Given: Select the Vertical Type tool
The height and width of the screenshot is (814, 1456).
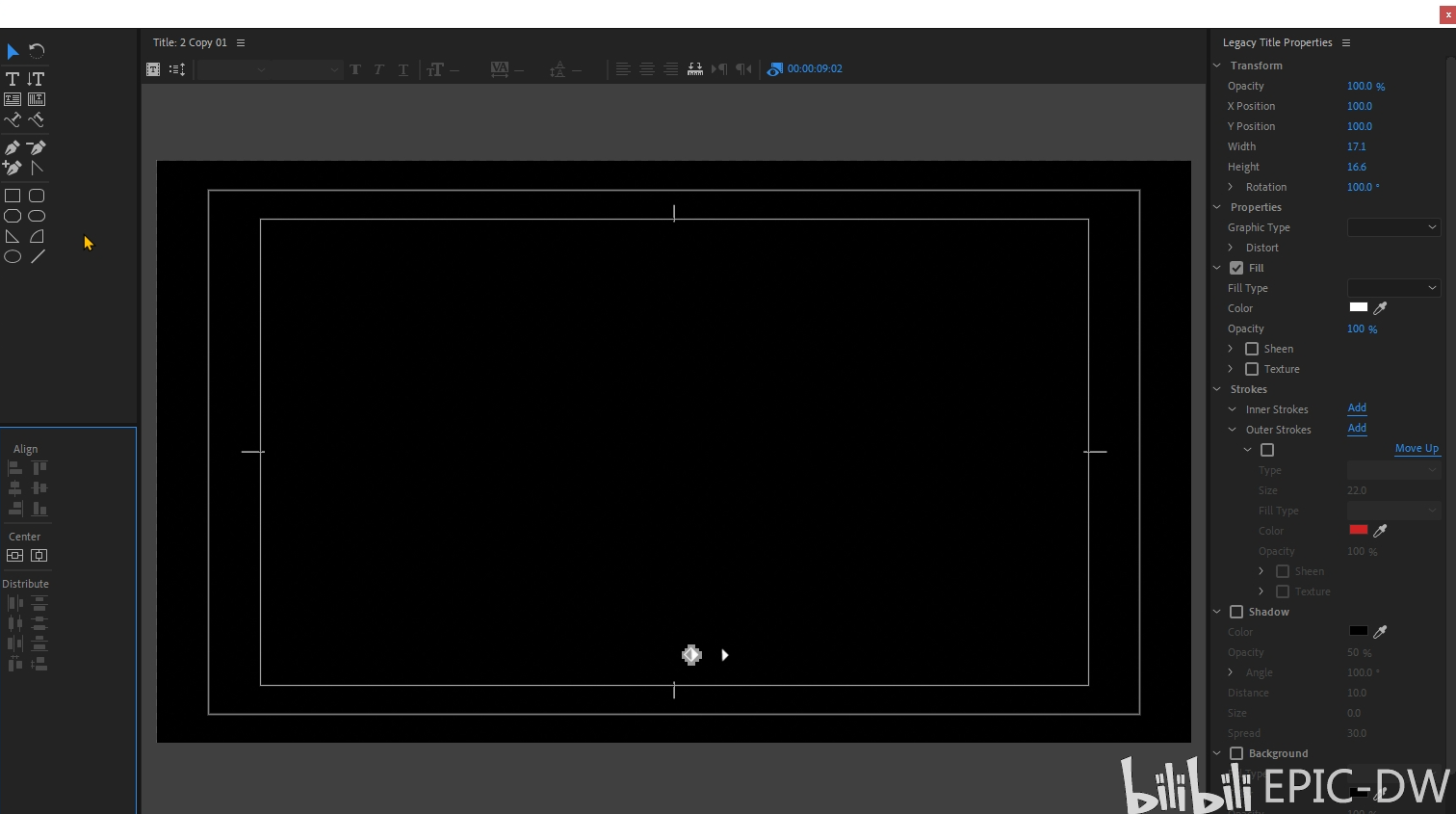Looking at the screenshot, I should (x=37, y=79).
